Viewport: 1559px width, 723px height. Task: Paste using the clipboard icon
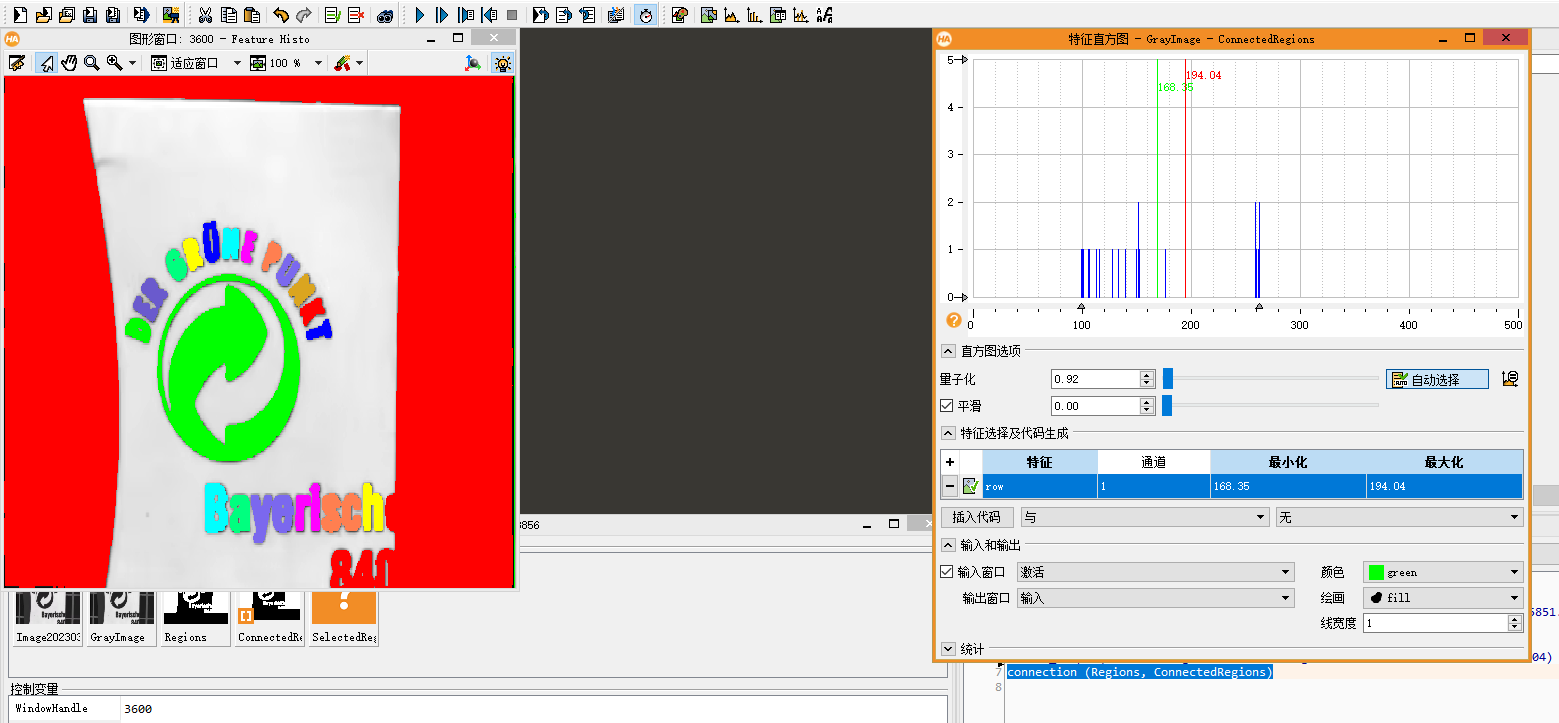pos(252,15)
